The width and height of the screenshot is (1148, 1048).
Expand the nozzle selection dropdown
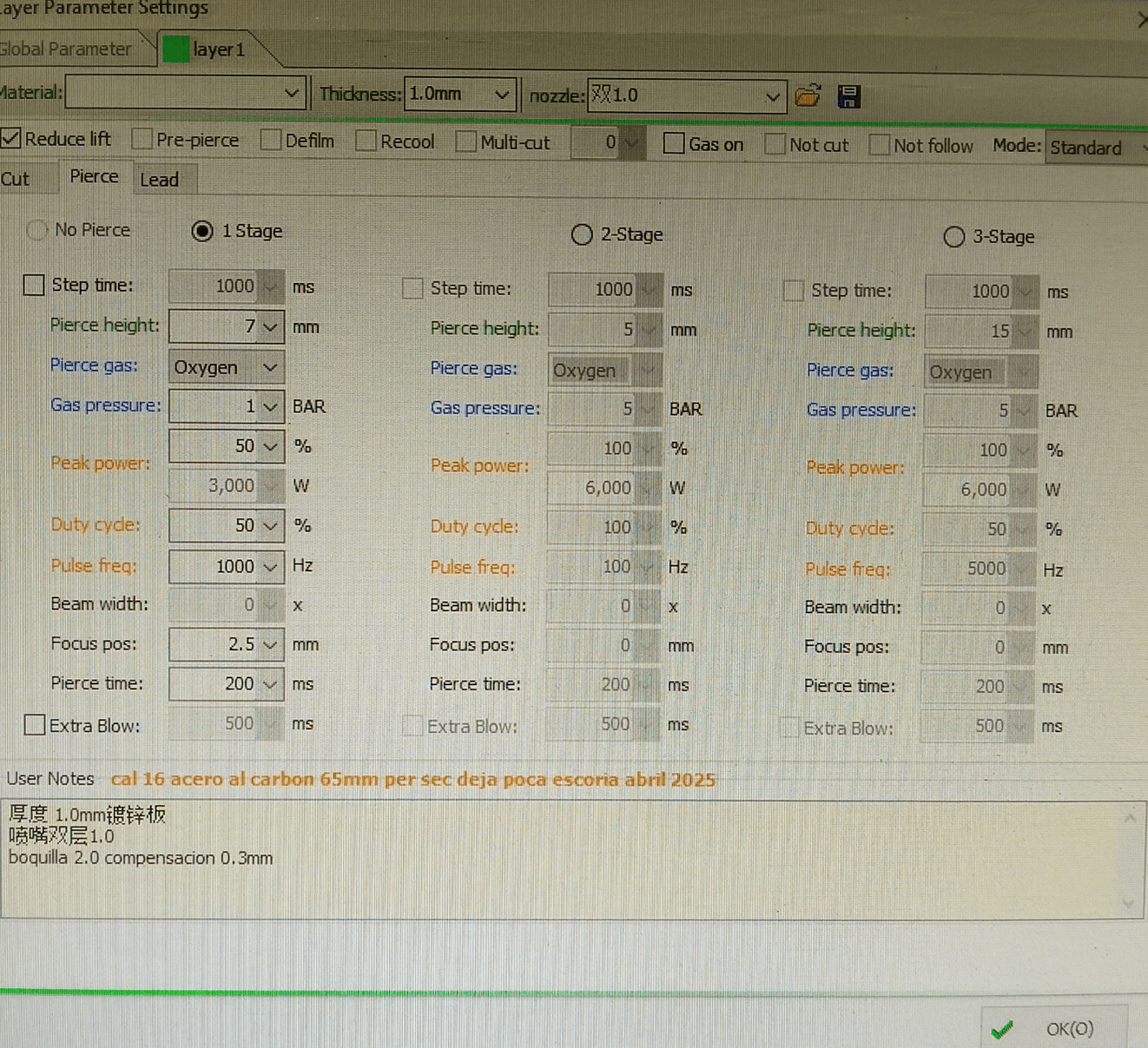(x=772, y=96)
